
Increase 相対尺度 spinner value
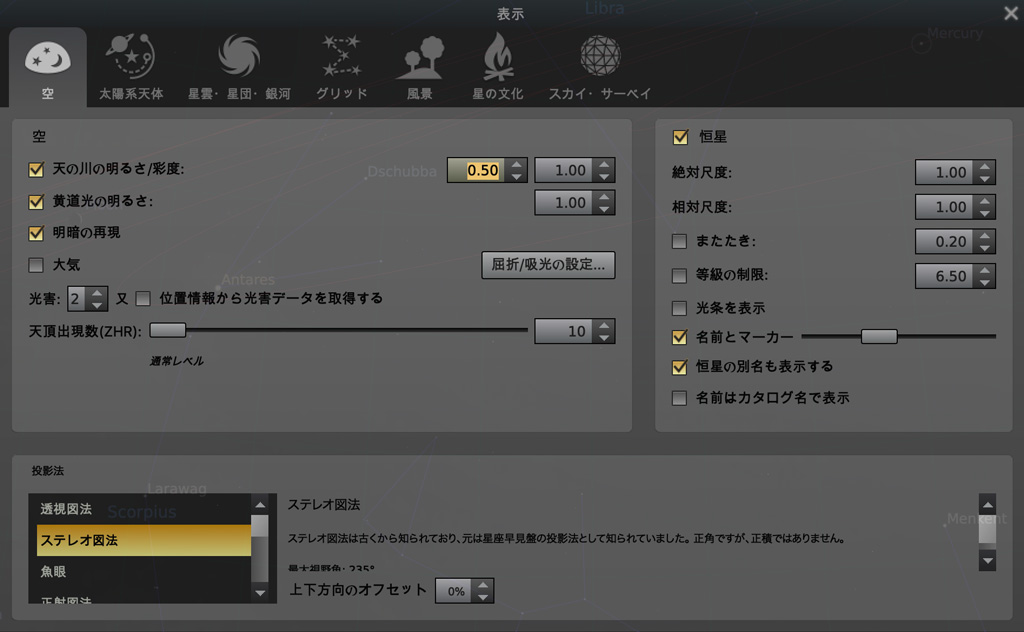(x=985, y=200)
